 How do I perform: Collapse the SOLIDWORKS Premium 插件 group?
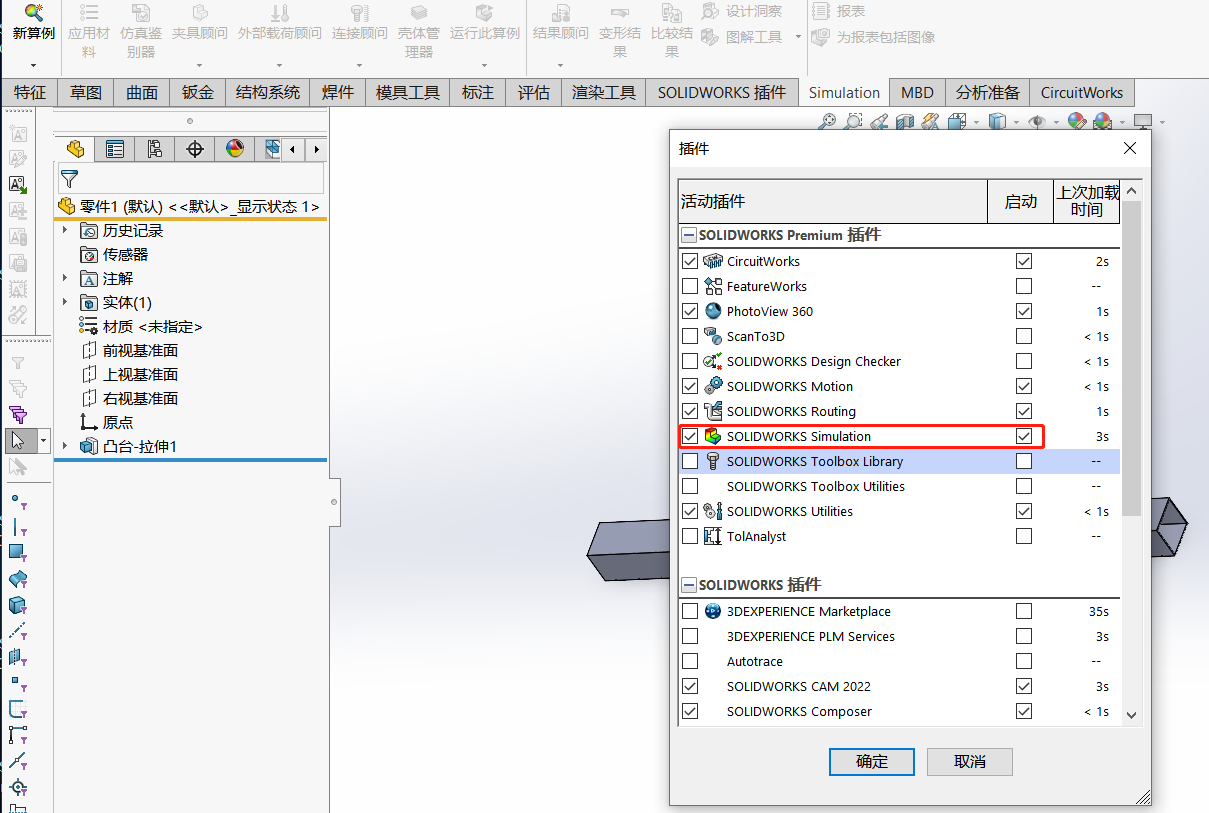pyautogui.click(x=688, y=236)
